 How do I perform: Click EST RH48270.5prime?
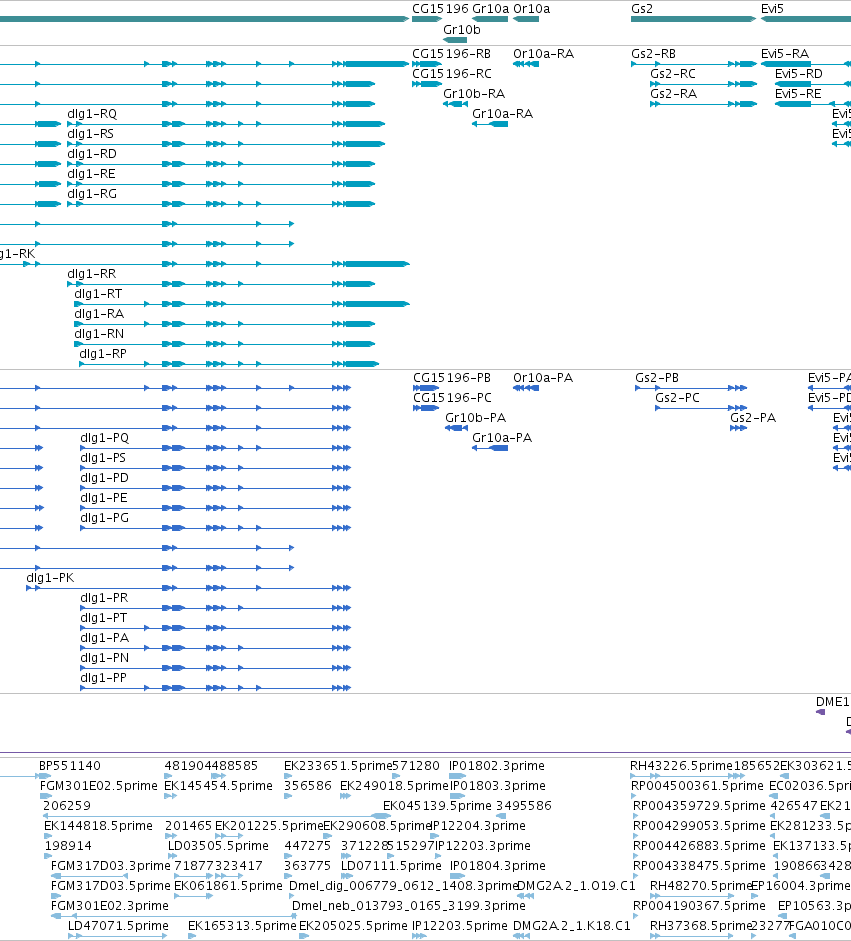tap(701, 886)
